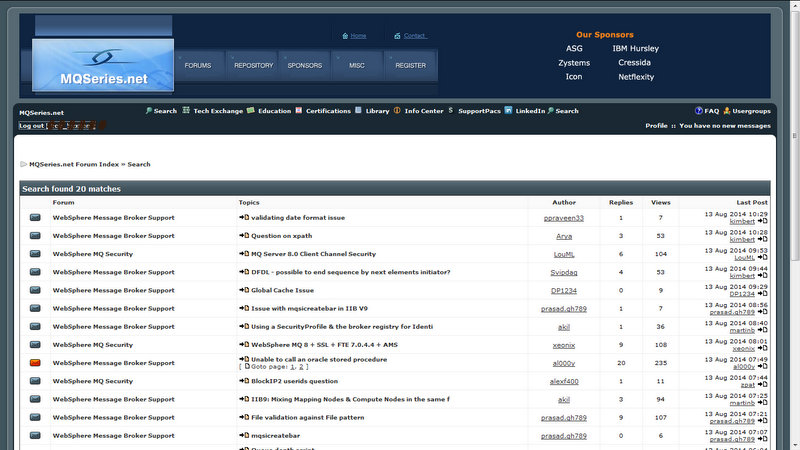
Task: Open Certifications menu link
Action: [x=328, y=111]
